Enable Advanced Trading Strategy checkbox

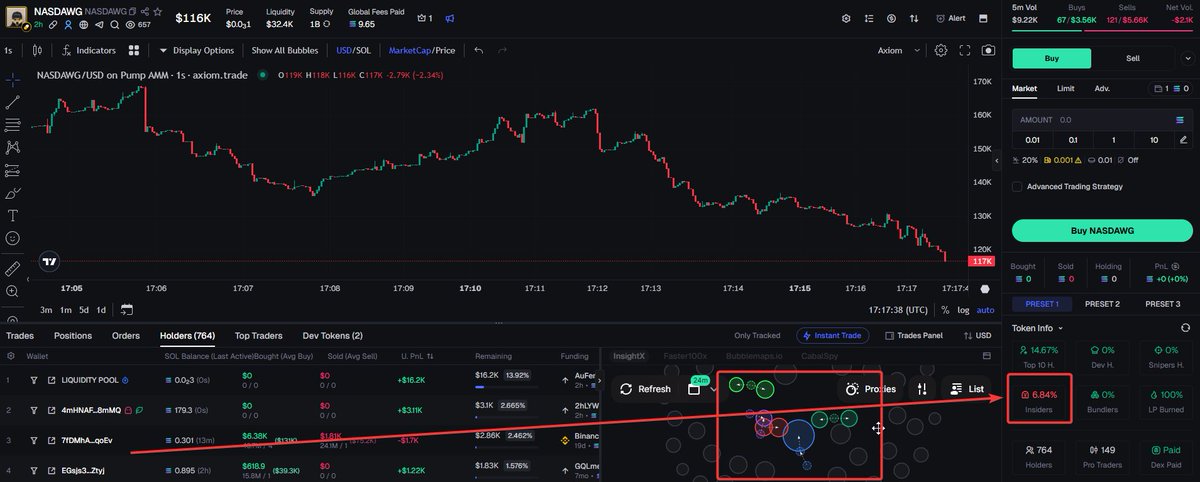[x=1017, y=186]
